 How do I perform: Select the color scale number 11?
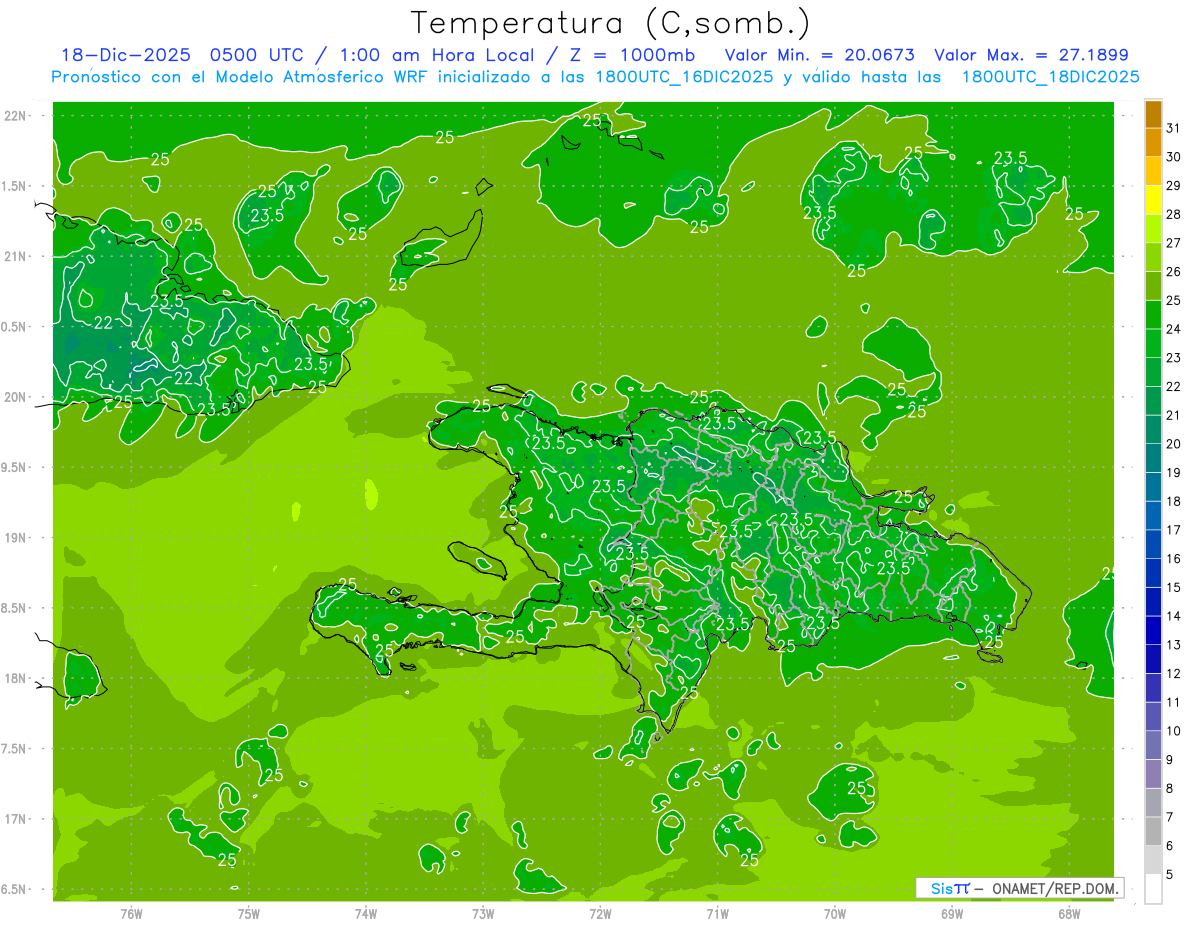(x=1174, y=703)
